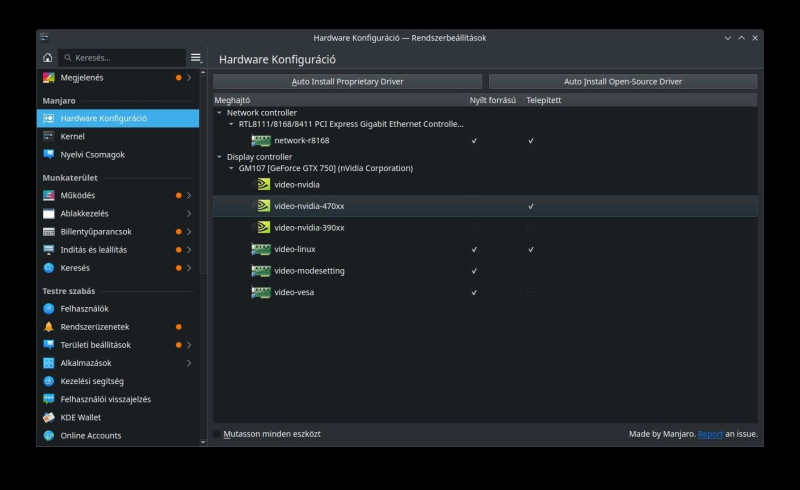The height and width of the screenshot is (490, 800).
Task: Click the Működés icon
Action: click(48, 195)
